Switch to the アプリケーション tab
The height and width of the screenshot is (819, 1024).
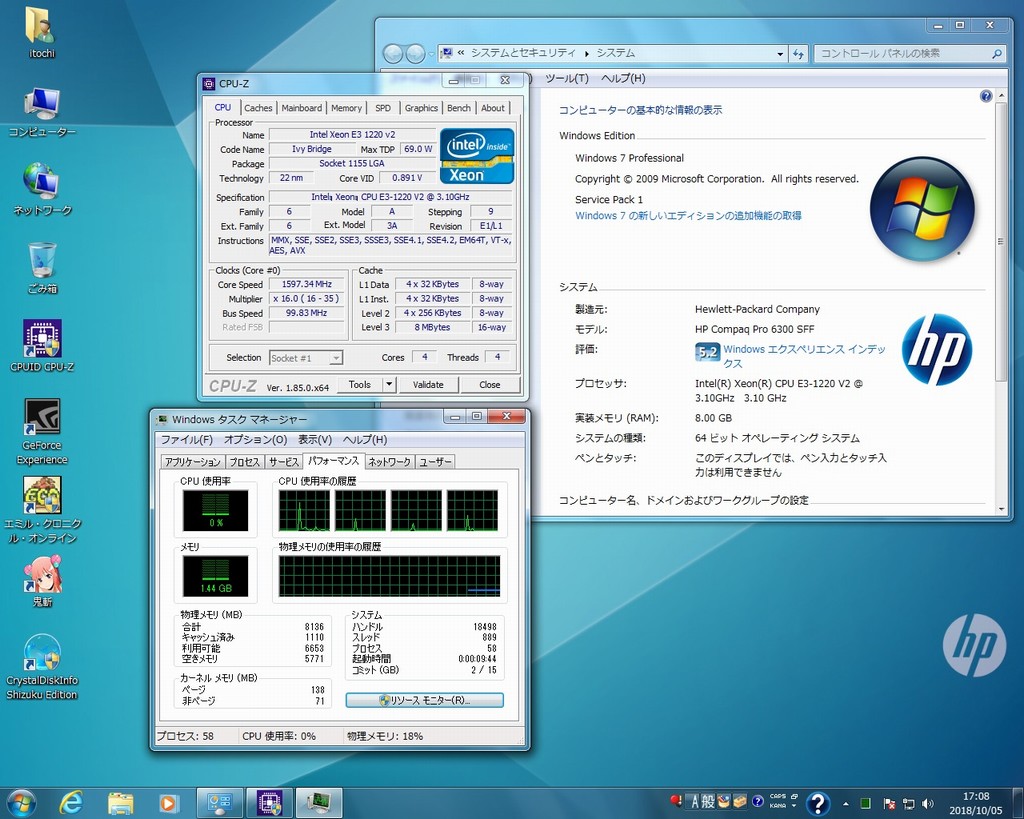(193, 462)
